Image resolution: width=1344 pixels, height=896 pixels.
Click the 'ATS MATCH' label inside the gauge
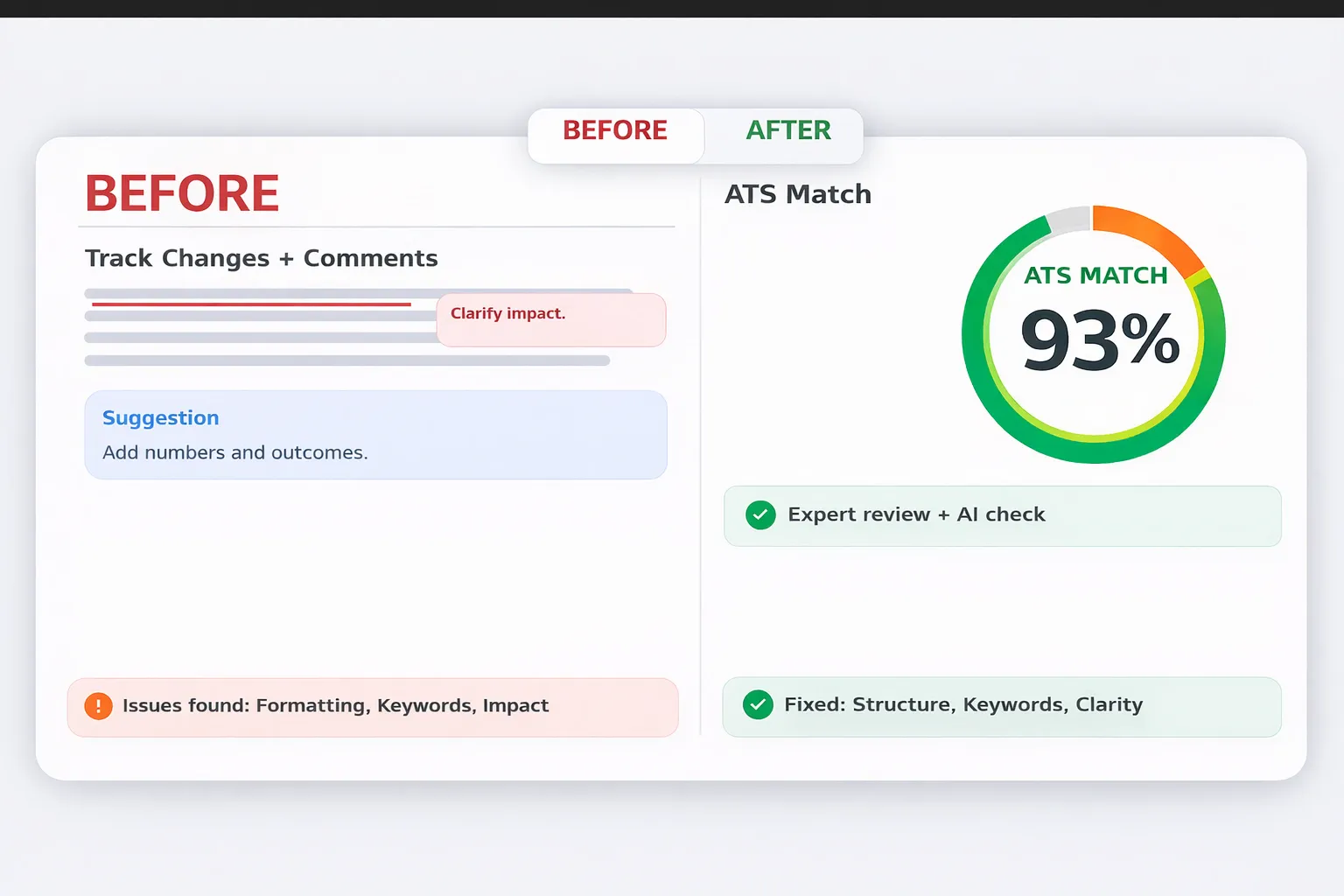[x=1095, y=276]
